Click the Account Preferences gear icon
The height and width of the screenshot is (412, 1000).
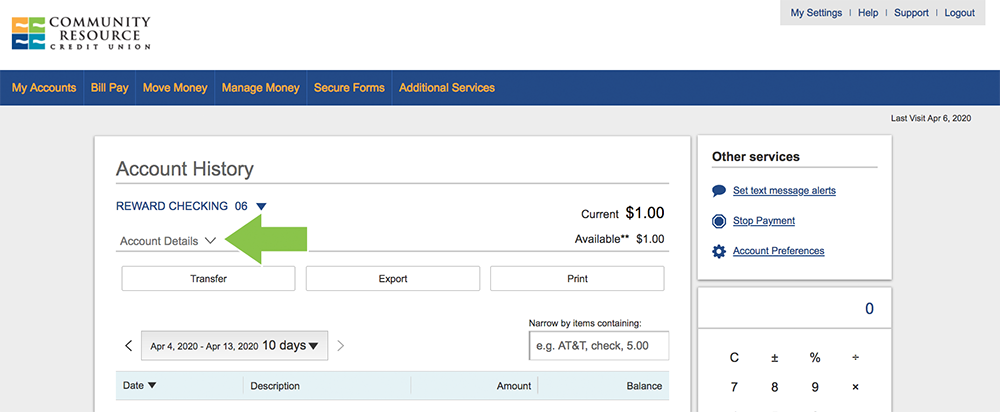tap(719, 251)
